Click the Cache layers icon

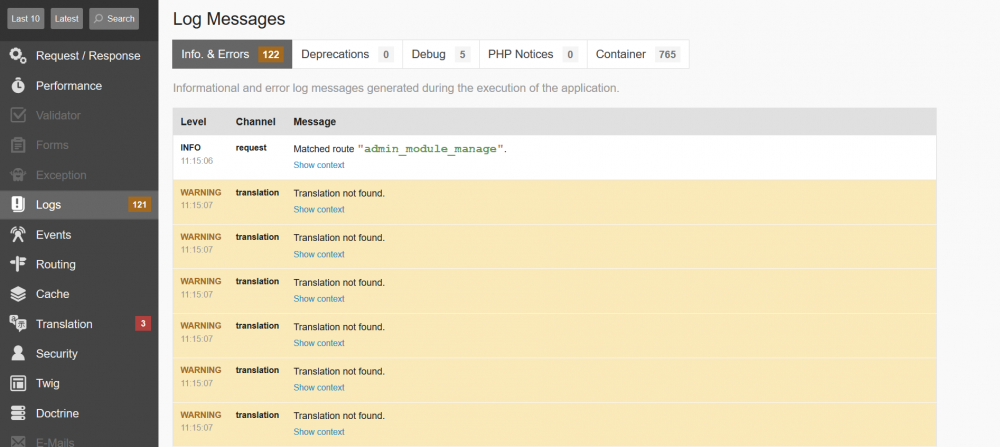(18, 294)
